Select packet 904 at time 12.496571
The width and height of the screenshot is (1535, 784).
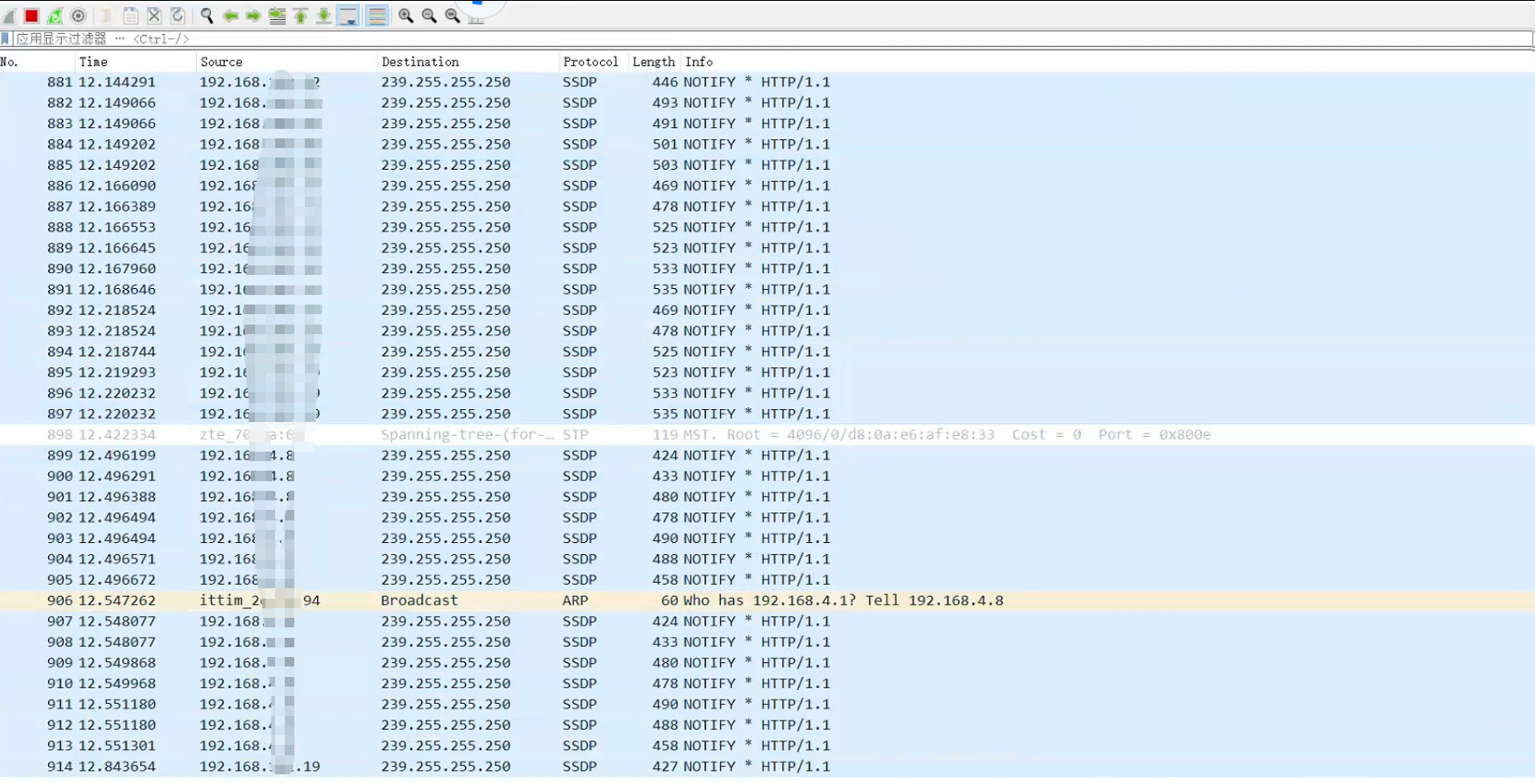[767, 559]
